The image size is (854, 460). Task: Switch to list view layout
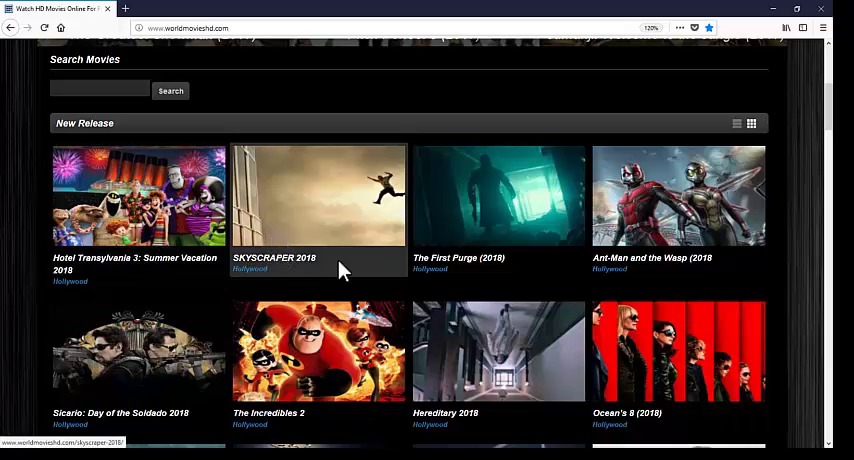tap(737, 124)
